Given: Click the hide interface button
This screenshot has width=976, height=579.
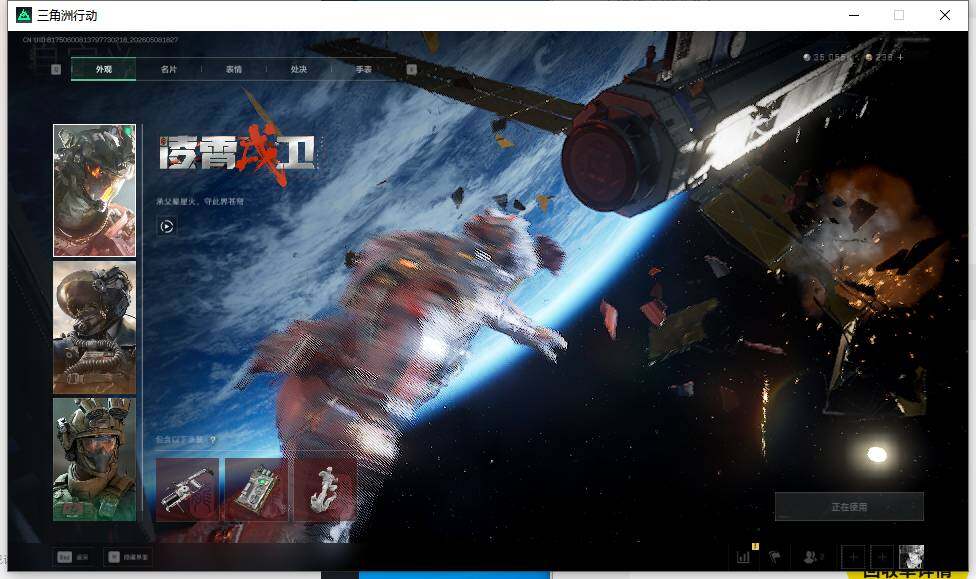Looking at the screenshot, I should (x=128, y=557).
